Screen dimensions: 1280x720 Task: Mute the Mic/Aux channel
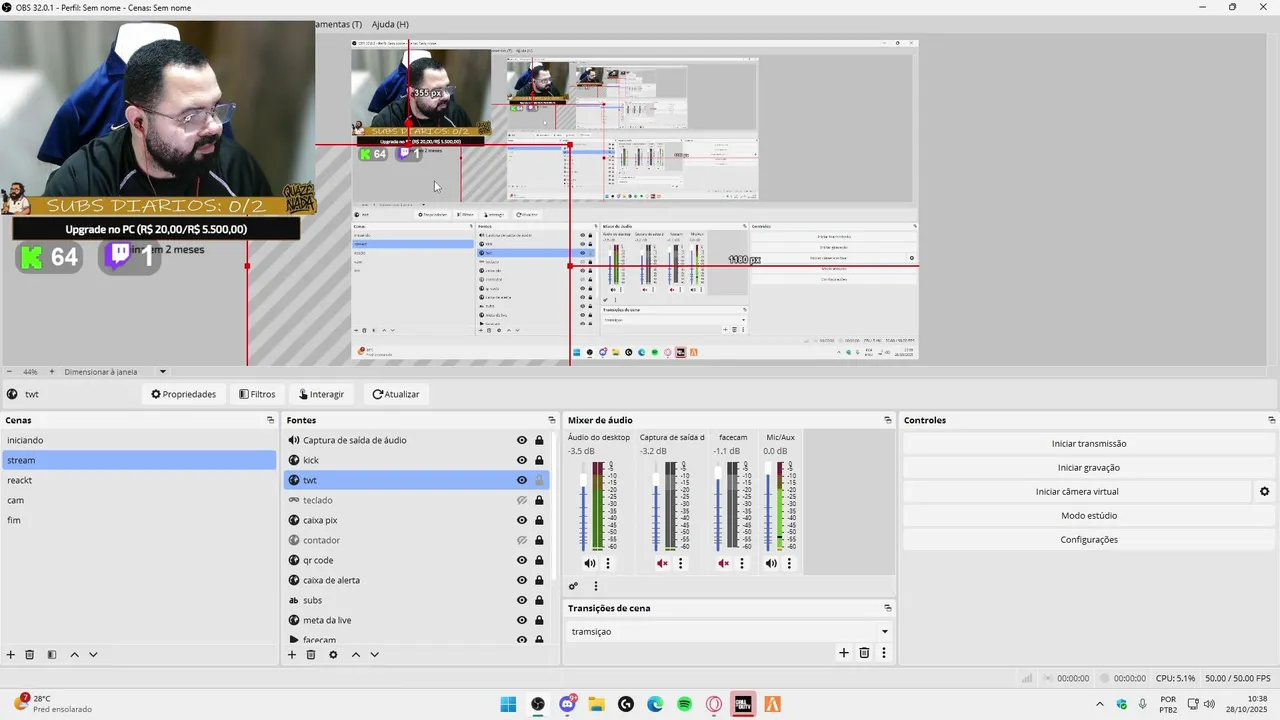[x=771, y=564]
